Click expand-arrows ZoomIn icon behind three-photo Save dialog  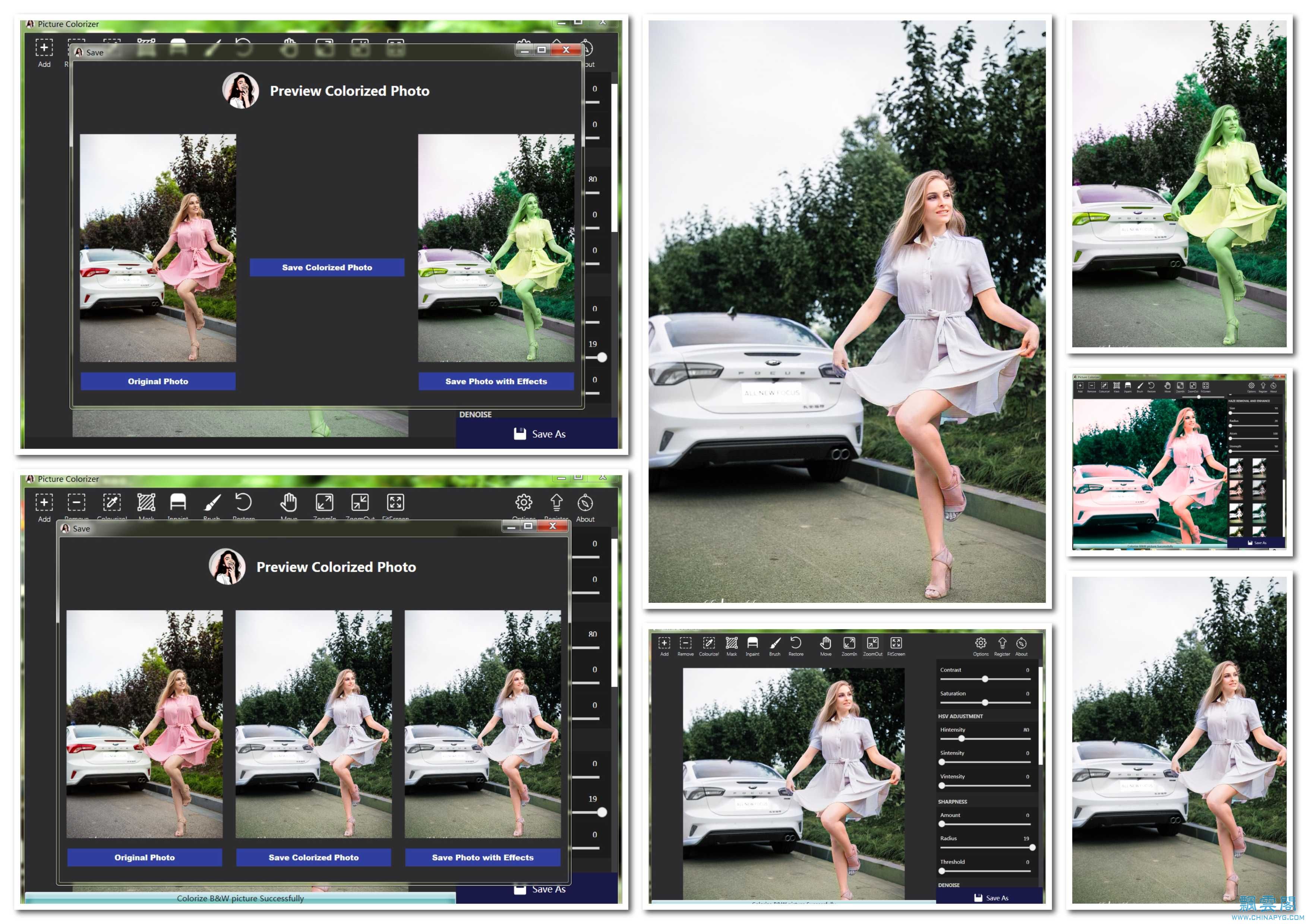pos(325,502)
